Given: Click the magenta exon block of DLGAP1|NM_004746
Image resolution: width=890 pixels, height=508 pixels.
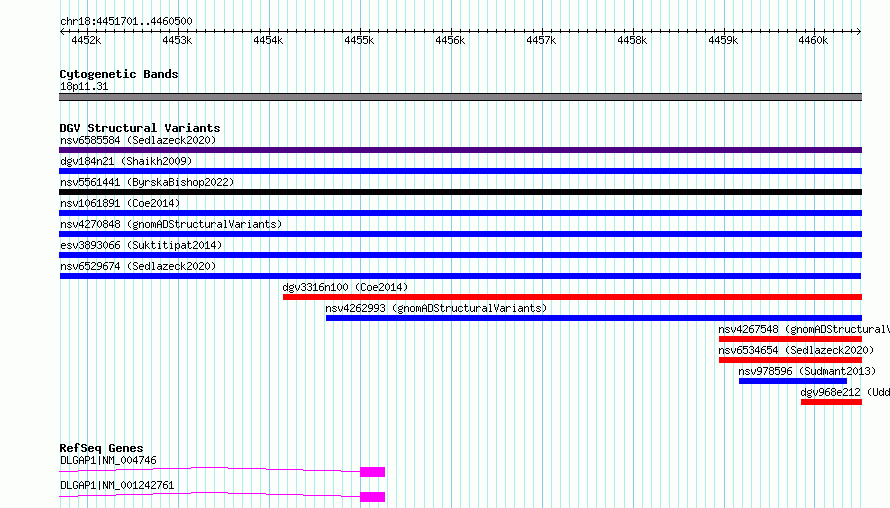Looking at the screenshot, I should [372, 472].
